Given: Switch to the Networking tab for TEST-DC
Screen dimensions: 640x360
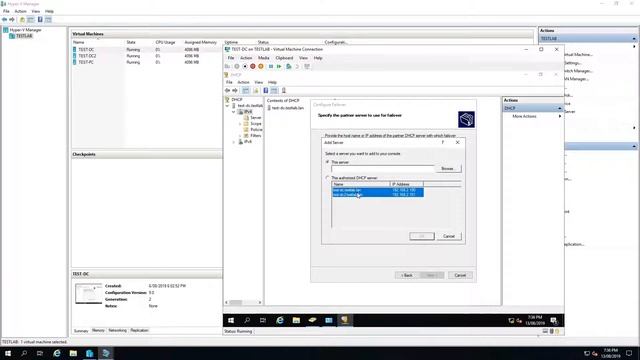Looking at the screenshot, I should coord(118,330).
